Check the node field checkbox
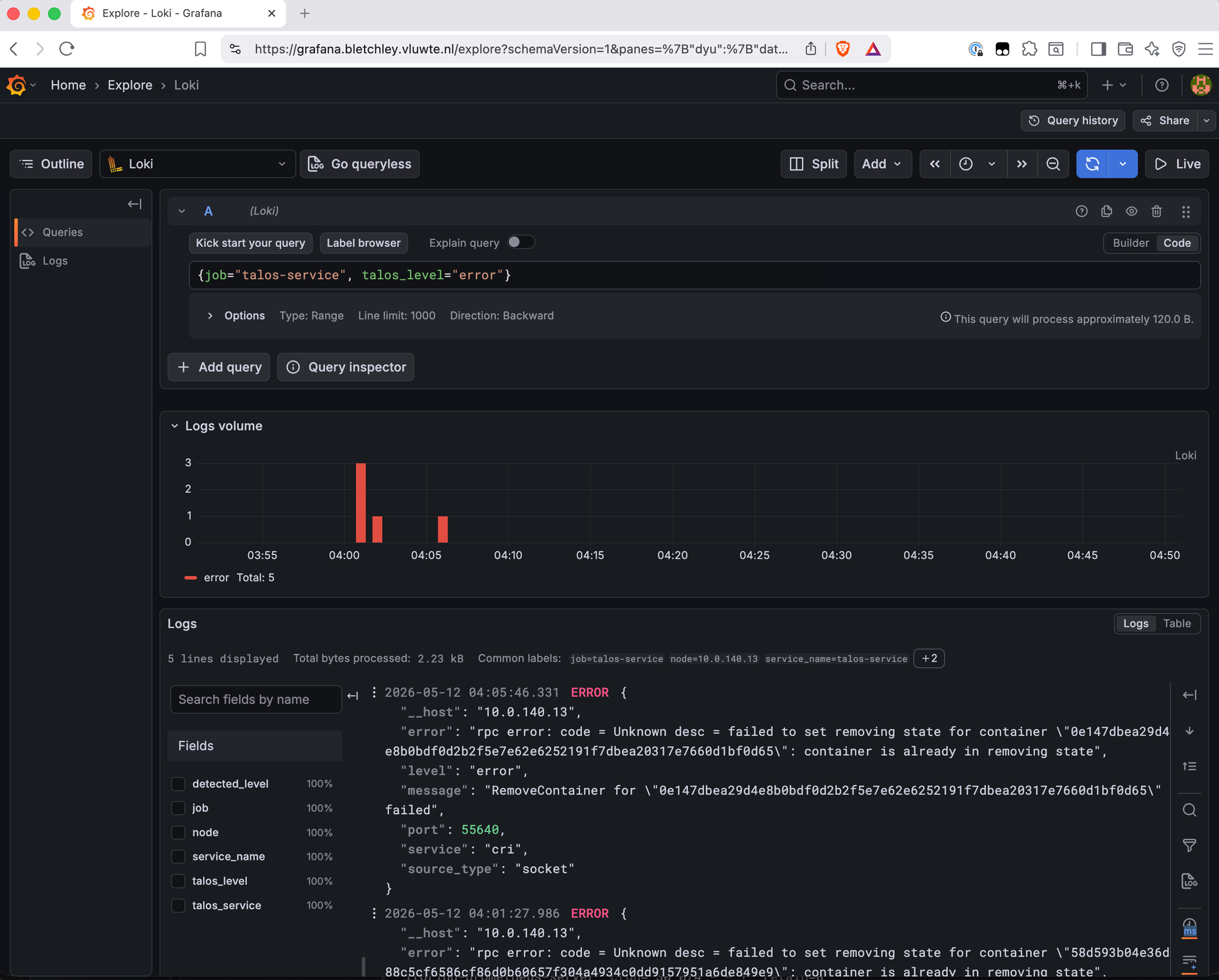 point(178,833)
